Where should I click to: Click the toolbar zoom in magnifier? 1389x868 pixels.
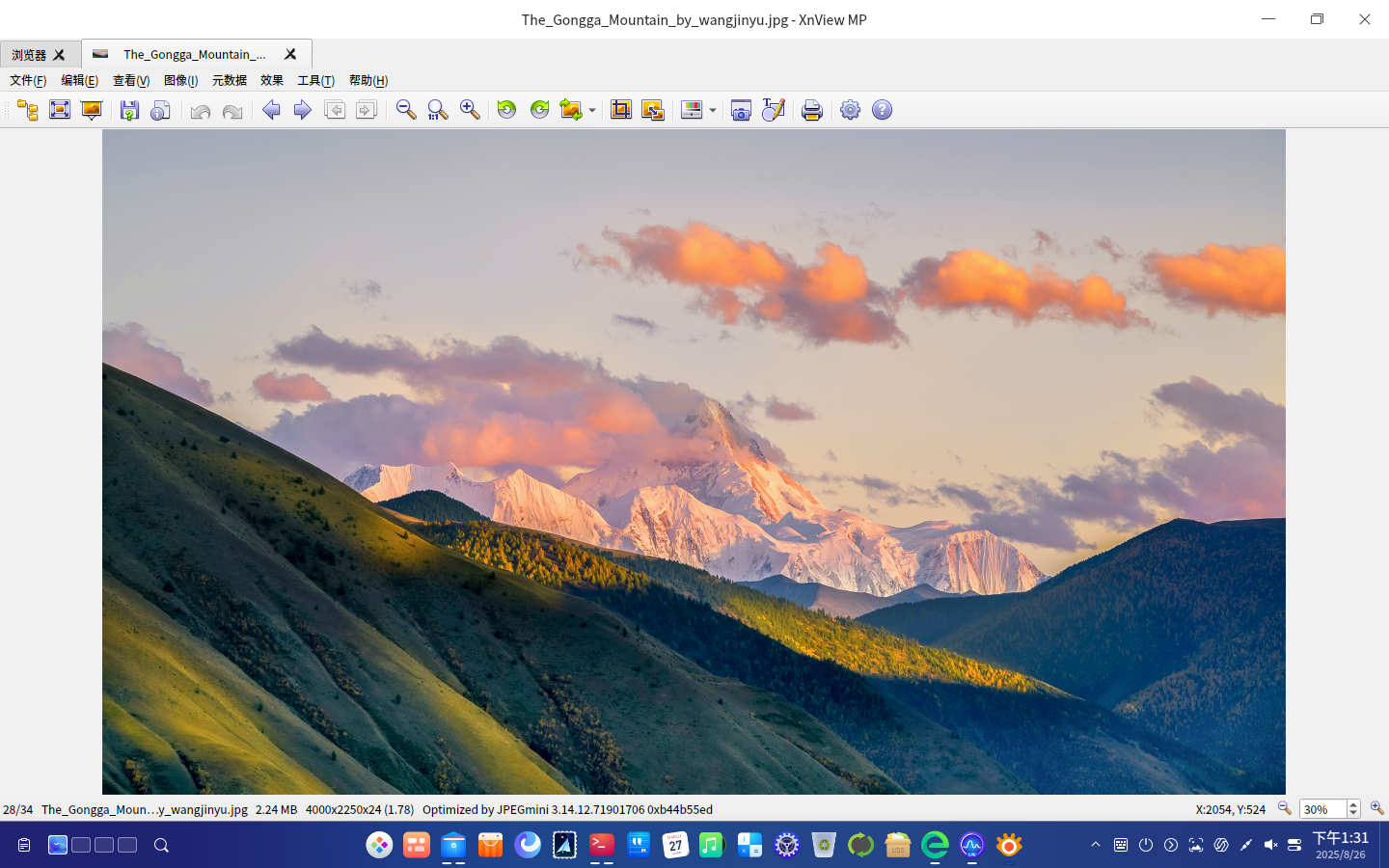[470, 110]
